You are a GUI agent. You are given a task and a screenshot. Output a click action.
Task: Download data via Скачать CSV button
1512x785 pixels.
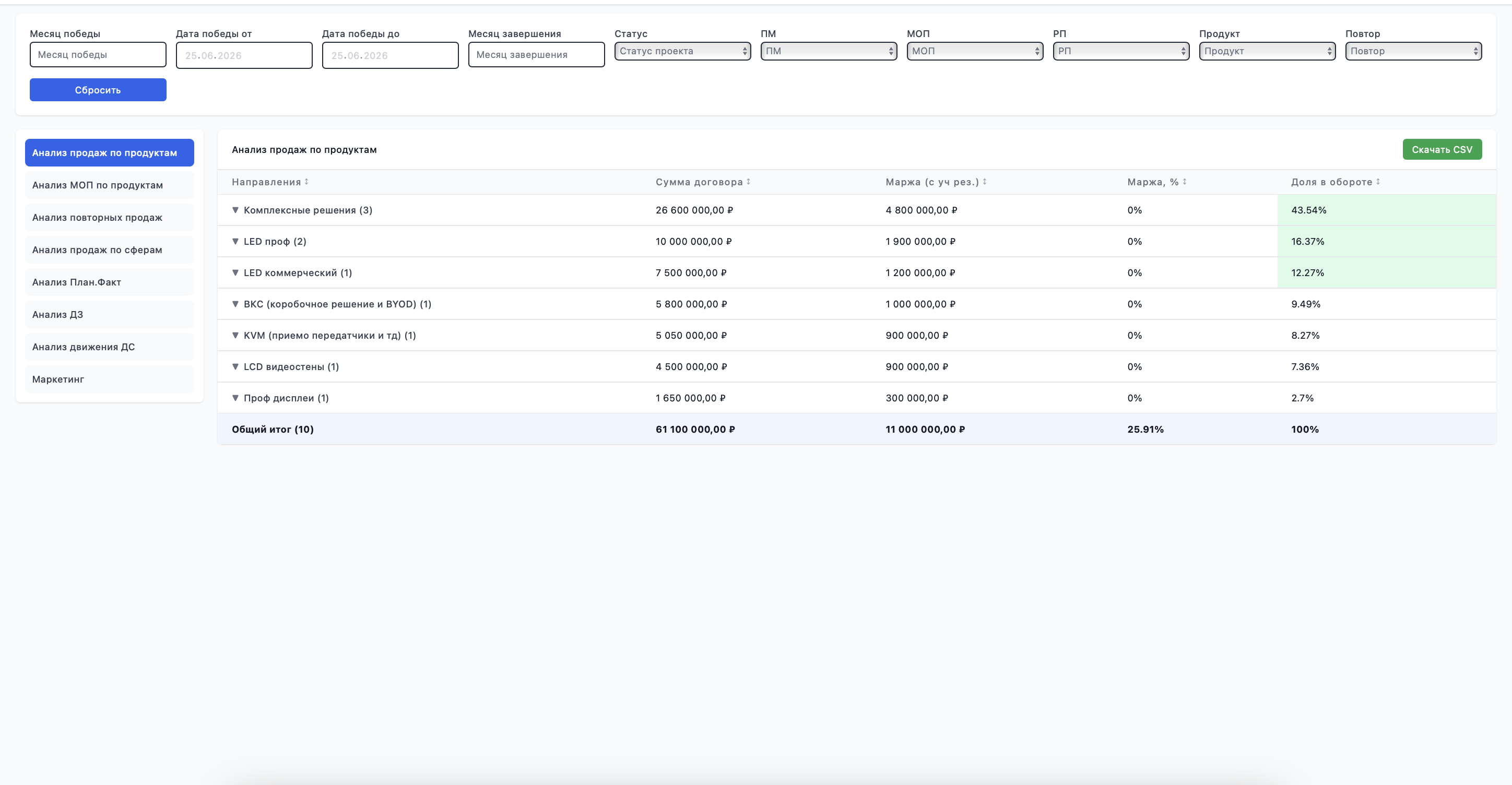click(x=1442, y=150)
